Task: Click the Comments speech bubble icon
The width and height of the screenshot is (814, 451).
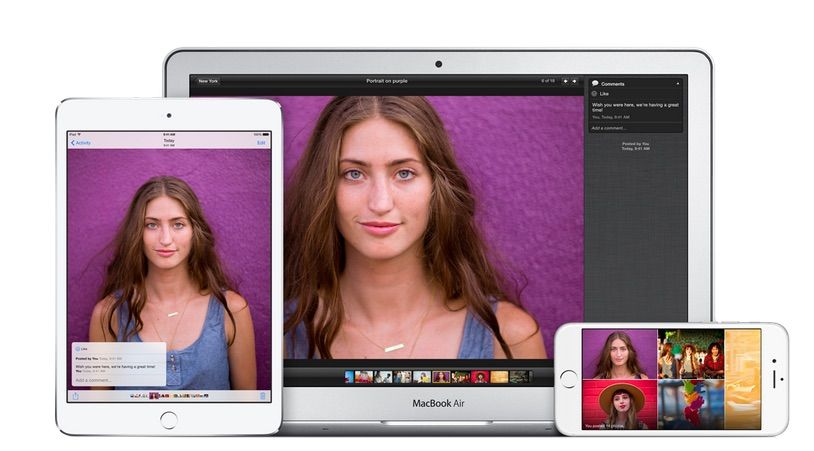Action: tap(596, 83)
